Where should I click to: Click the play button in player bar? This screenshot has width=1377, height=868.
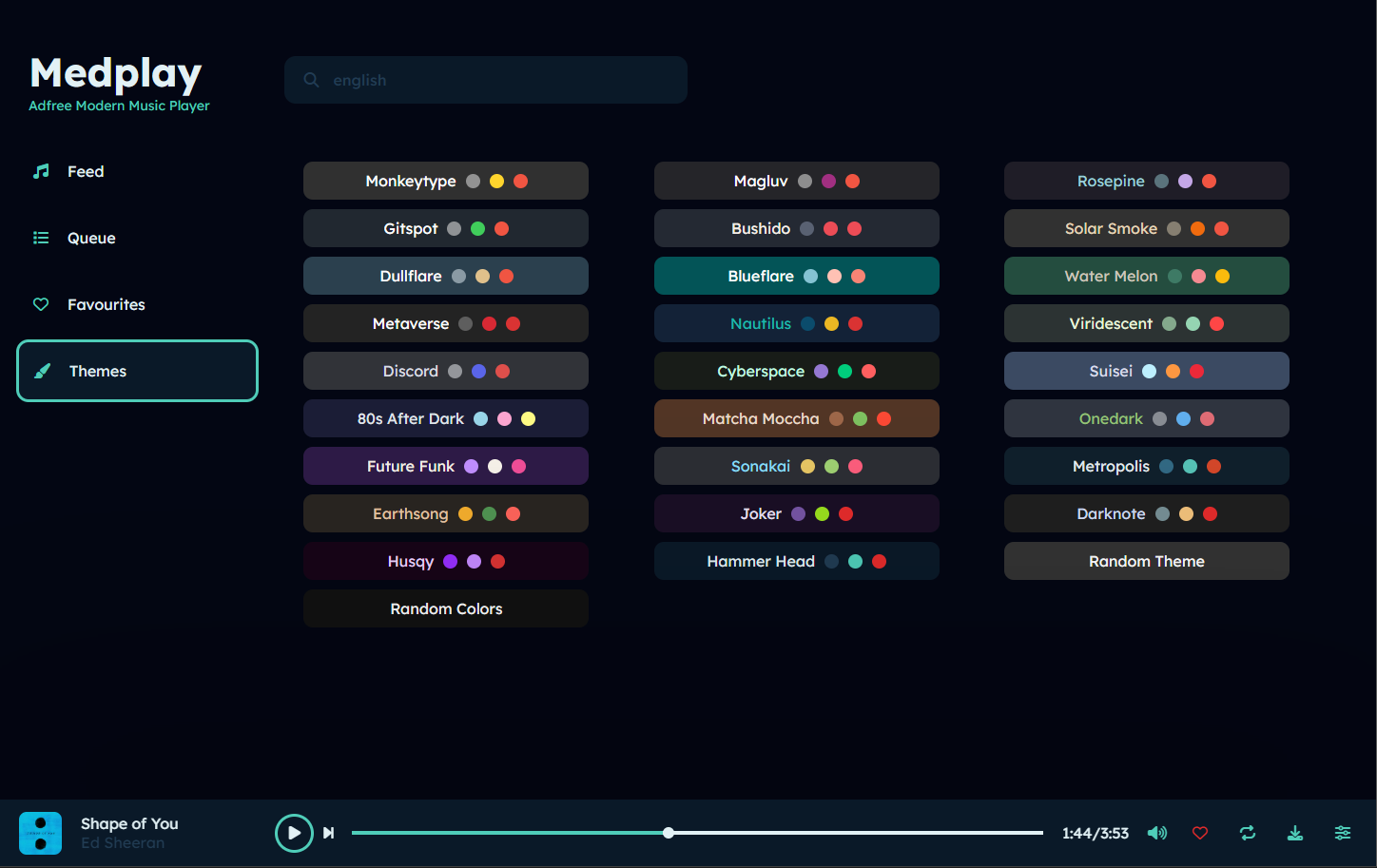point(294,834)
